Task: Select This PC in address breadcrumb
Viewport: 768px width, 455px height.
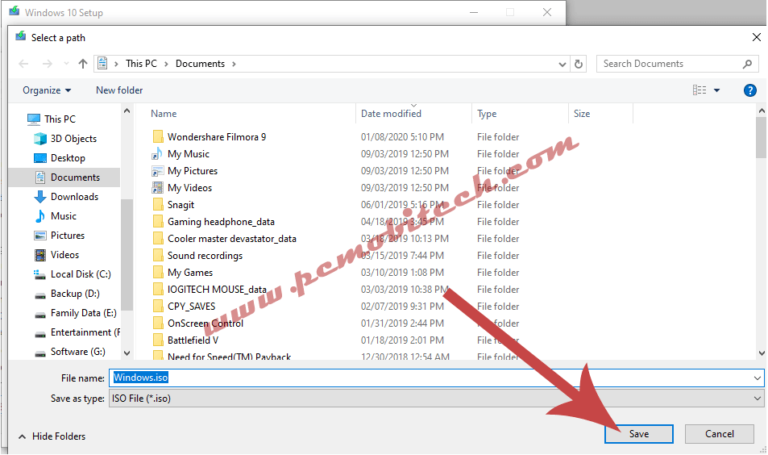Action: (141, 64)
